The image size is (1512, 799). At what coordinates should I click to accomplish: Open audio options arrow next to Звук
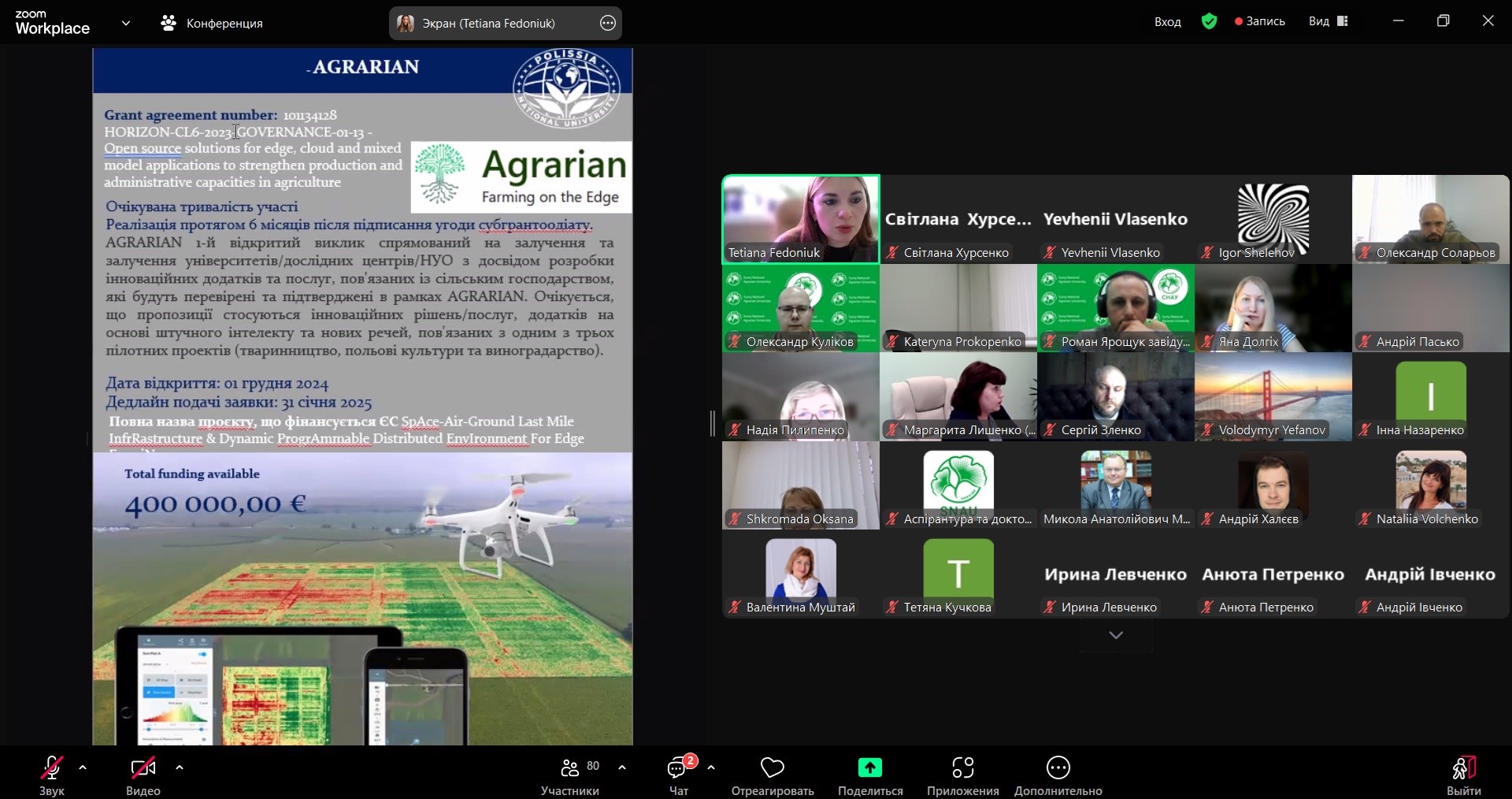pos(83,767)
